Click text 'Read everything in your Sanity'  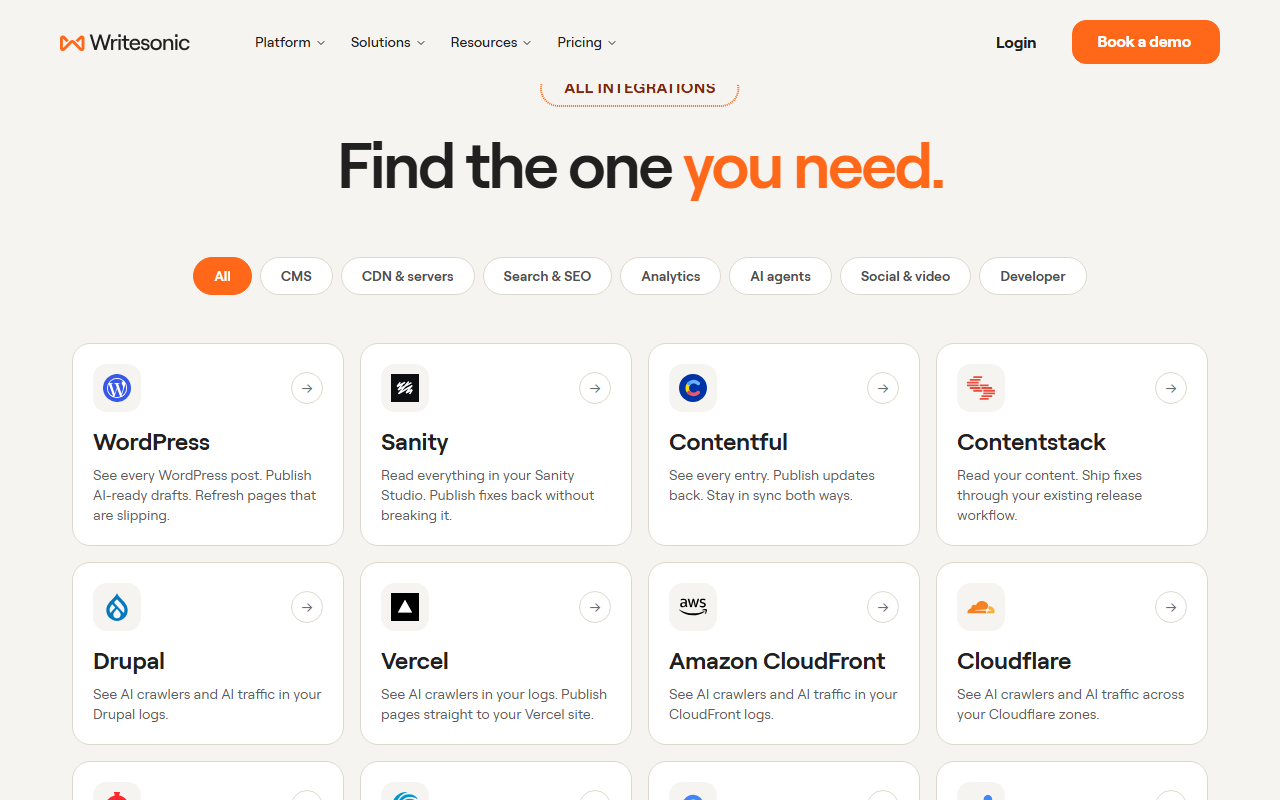pos(478,475)
